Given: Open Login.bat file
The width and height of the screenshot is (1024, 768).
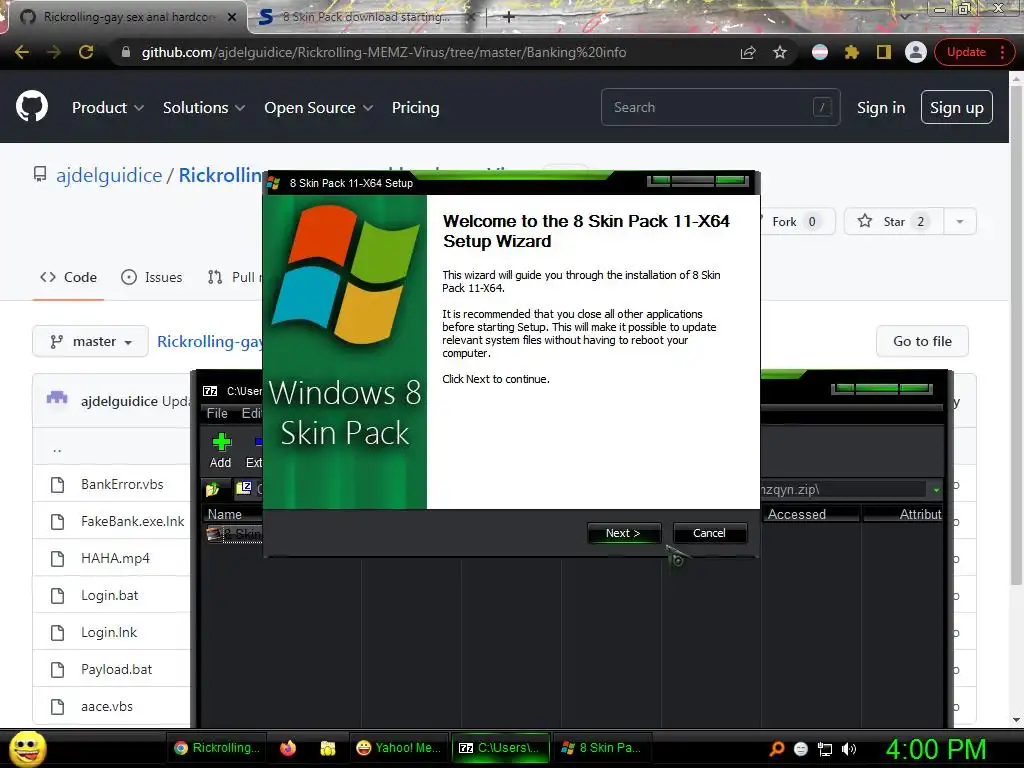Looking at the screenshot, I should pos(110,596).
